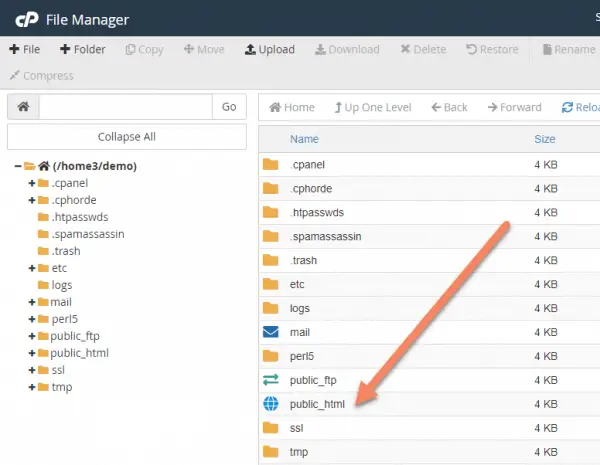The height and width of the screenshot is (465, 600).
Task: Click the path input field
Action: point(126,107)
